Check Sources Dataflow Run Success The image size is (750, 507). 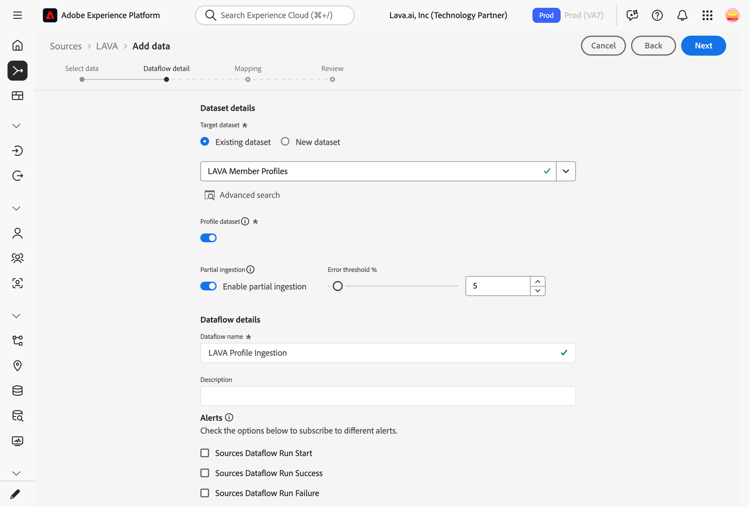click(205, 473)
